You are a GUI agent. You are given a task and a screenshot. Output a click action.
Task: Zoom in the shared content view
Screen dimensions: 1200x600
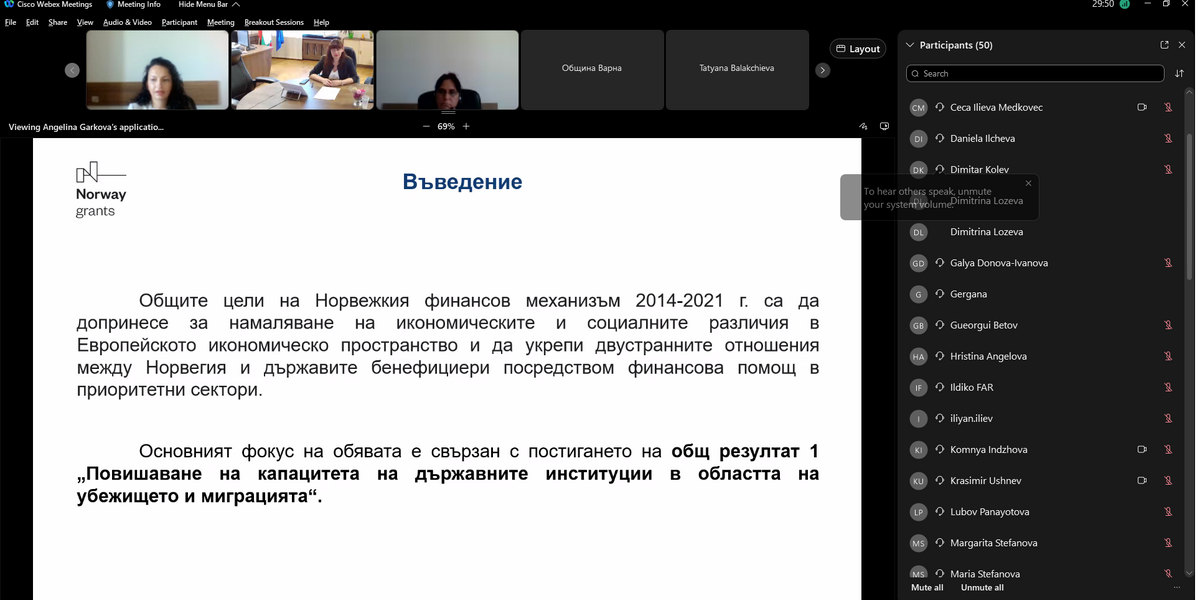(466, 127)
